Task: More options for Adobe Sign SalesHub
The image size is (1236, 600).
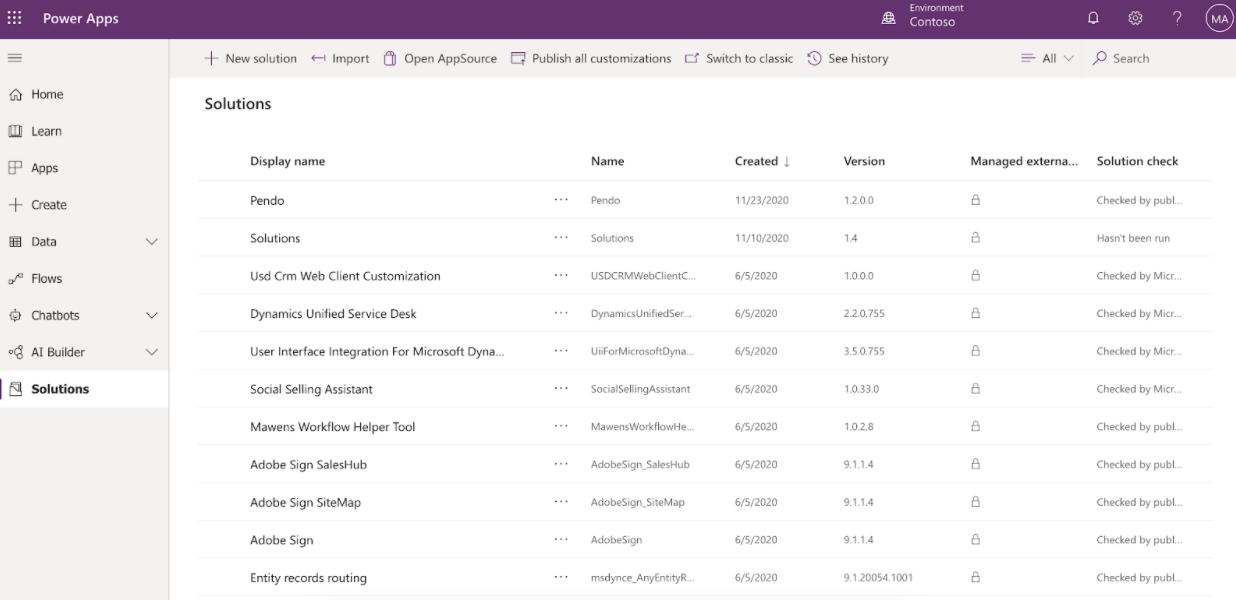Action: pos(561,464)
